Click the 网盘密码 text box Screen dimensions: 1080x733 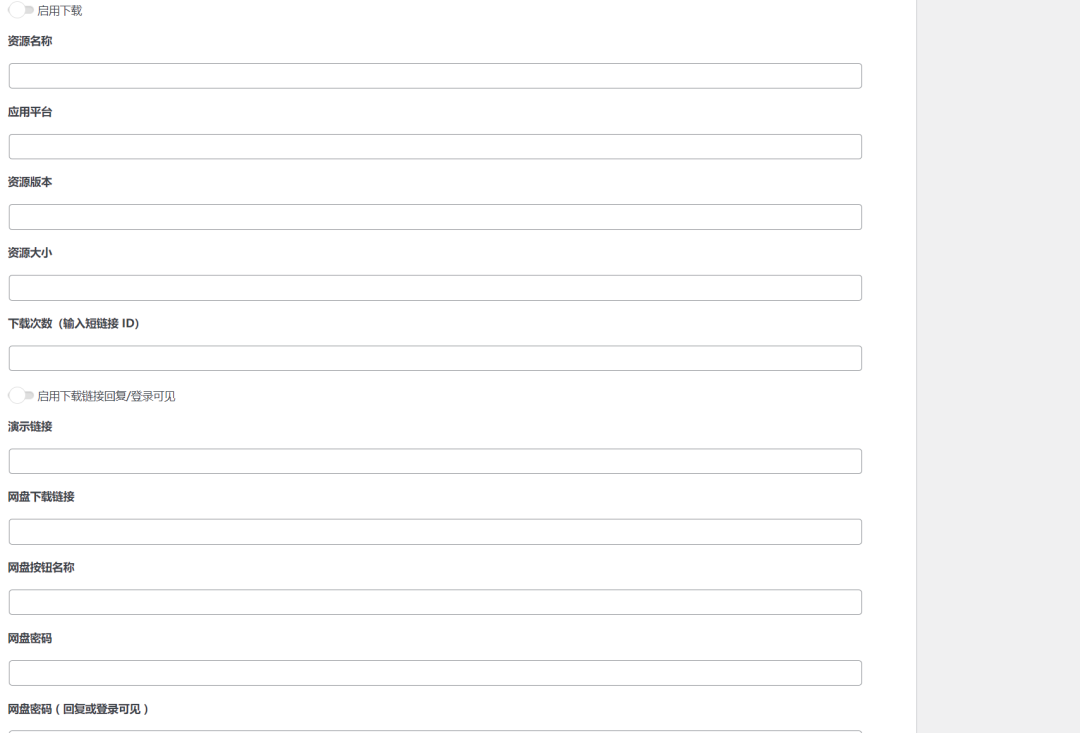[x=435, y=673]
